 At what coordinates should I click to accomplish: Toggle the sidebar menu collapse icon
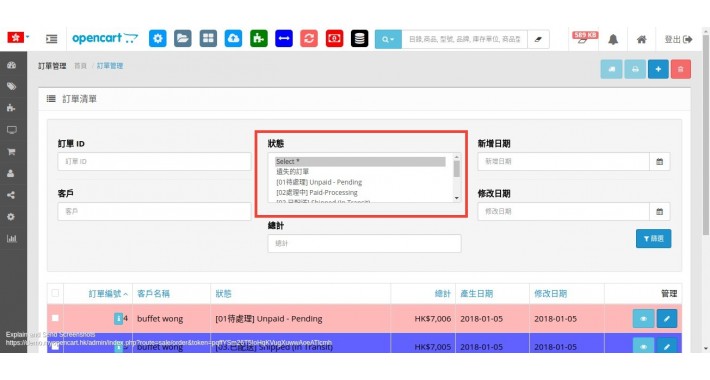click(52, 39)
